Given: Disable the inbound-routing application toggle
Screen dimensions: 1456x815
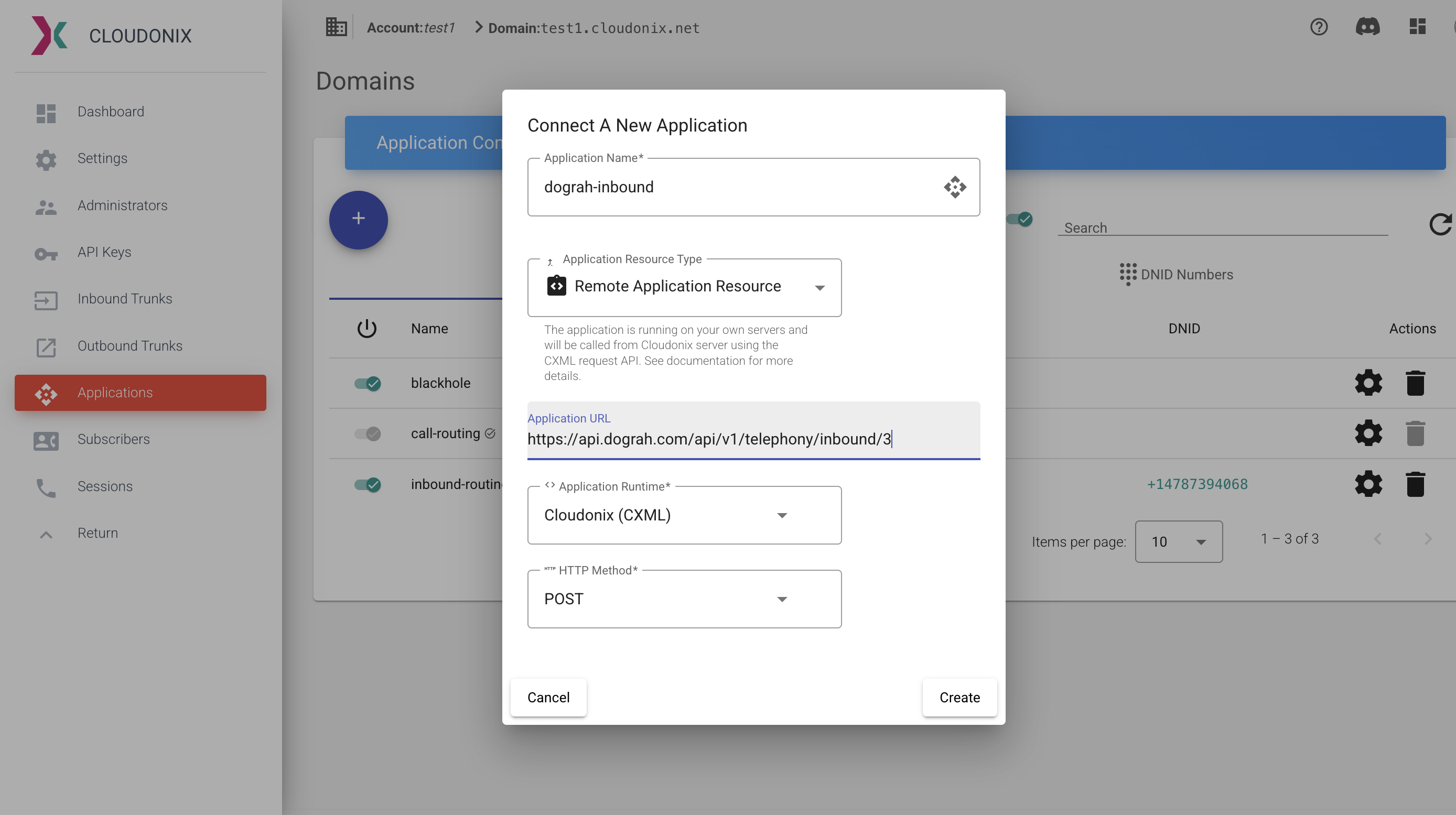Looking at the screenshot, I should [x=367, y=484].
